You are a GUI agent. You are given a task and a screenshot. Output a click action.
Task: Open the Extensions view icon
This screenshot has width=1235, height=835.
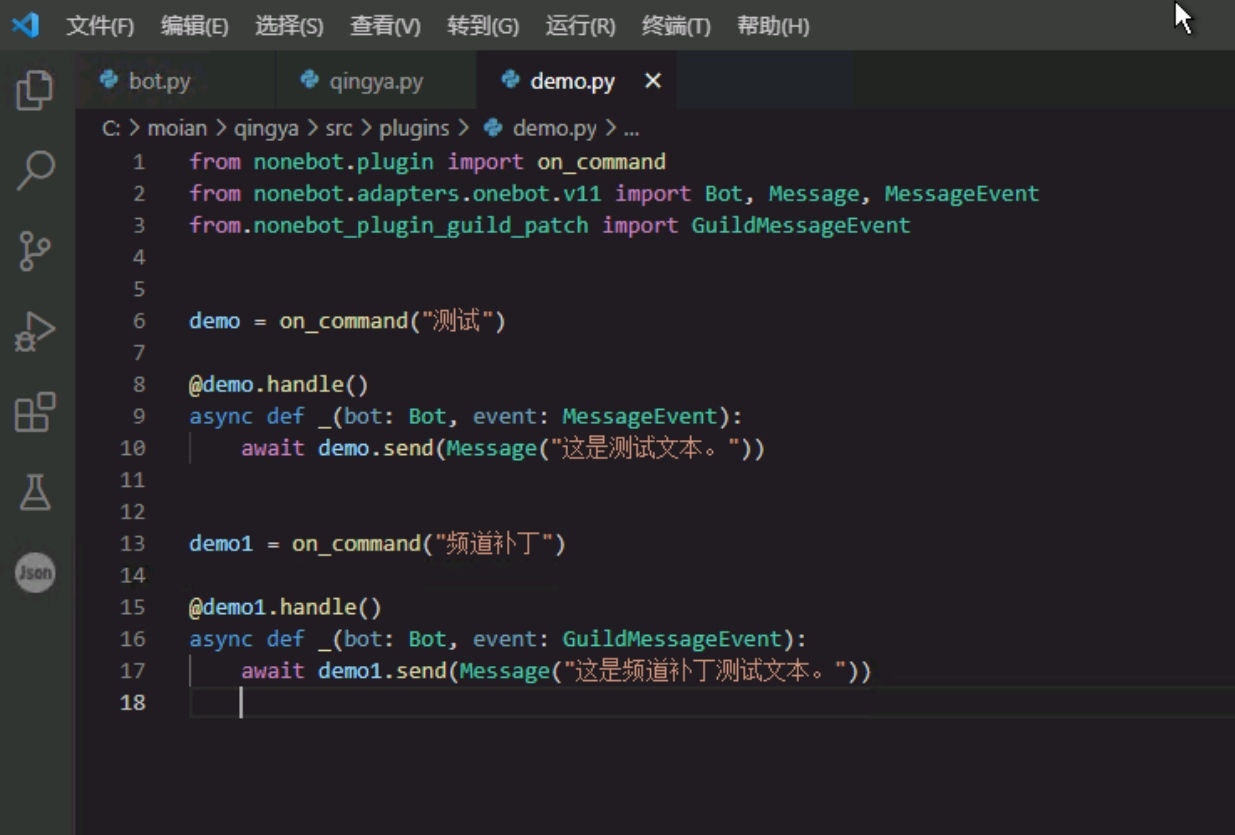click(x=36, y=414)
